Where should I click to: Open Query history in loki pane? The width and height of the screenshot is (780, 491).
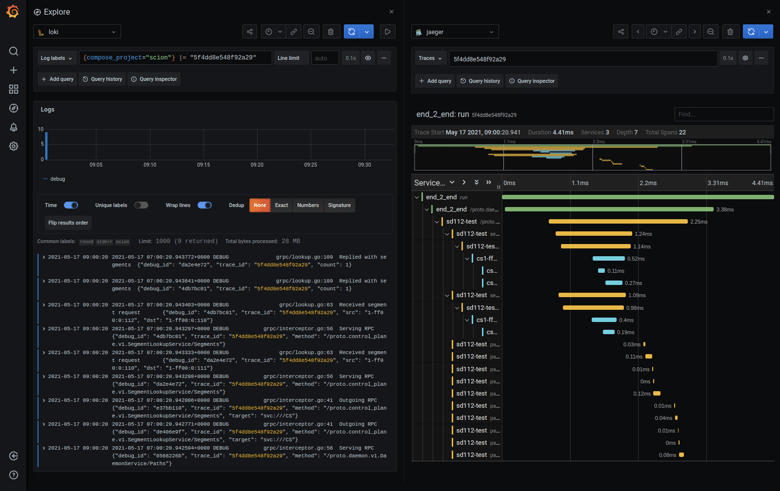(102, 79)
